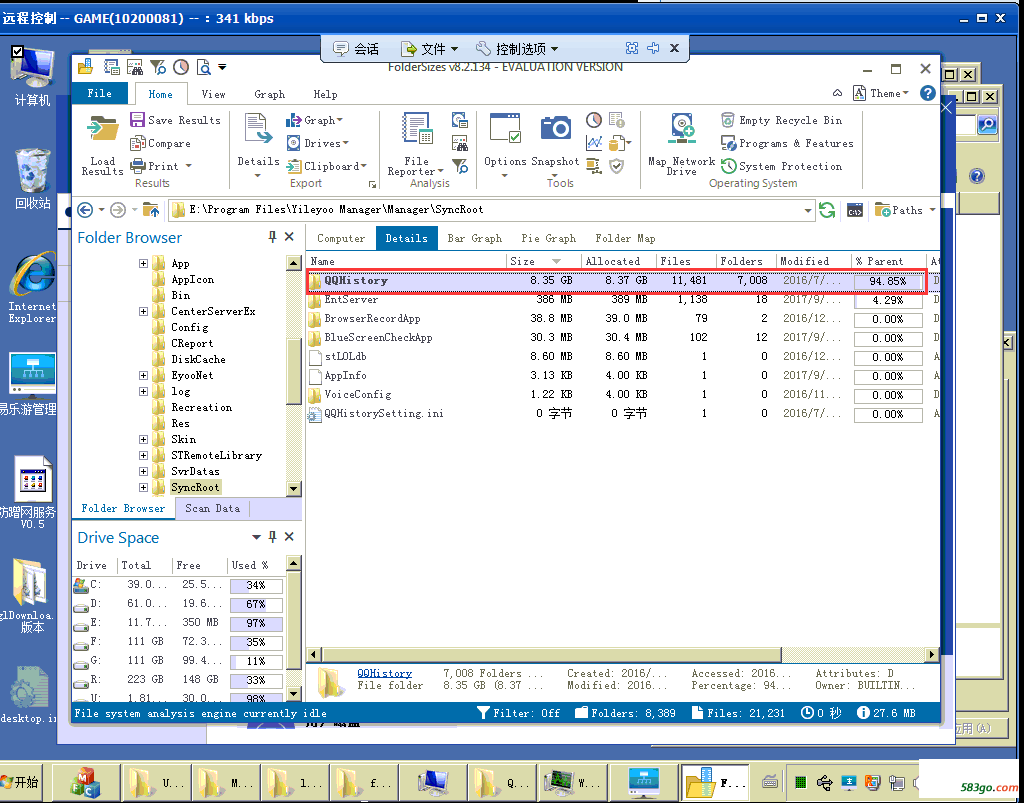
Task: Collapse the ribbon with the caret icon
Action: click(x=838, y=93)
